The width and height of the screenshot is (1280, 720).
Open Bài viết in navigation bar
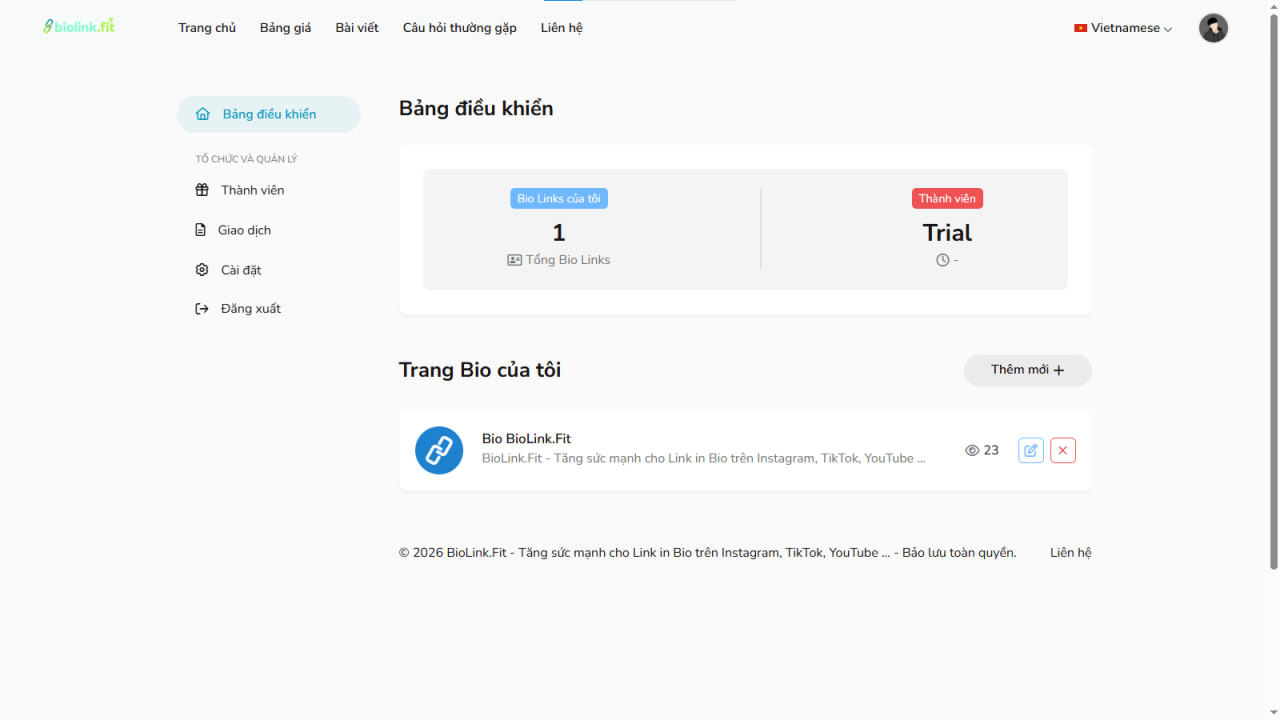(x=357, y=28)
